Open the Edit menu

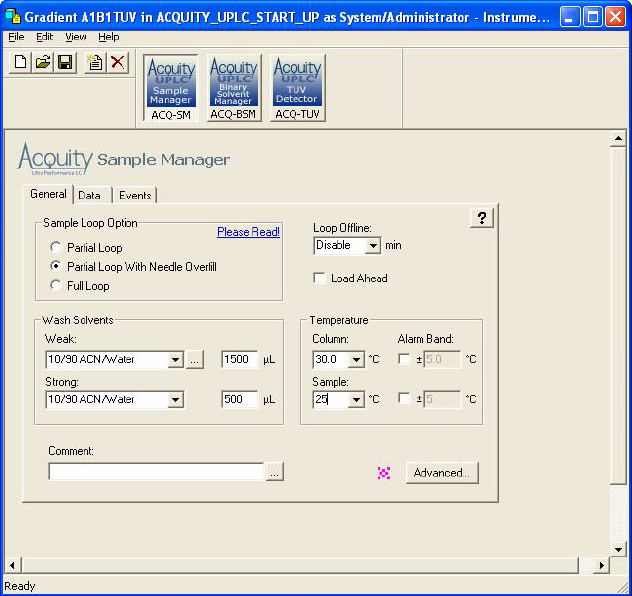44,37
